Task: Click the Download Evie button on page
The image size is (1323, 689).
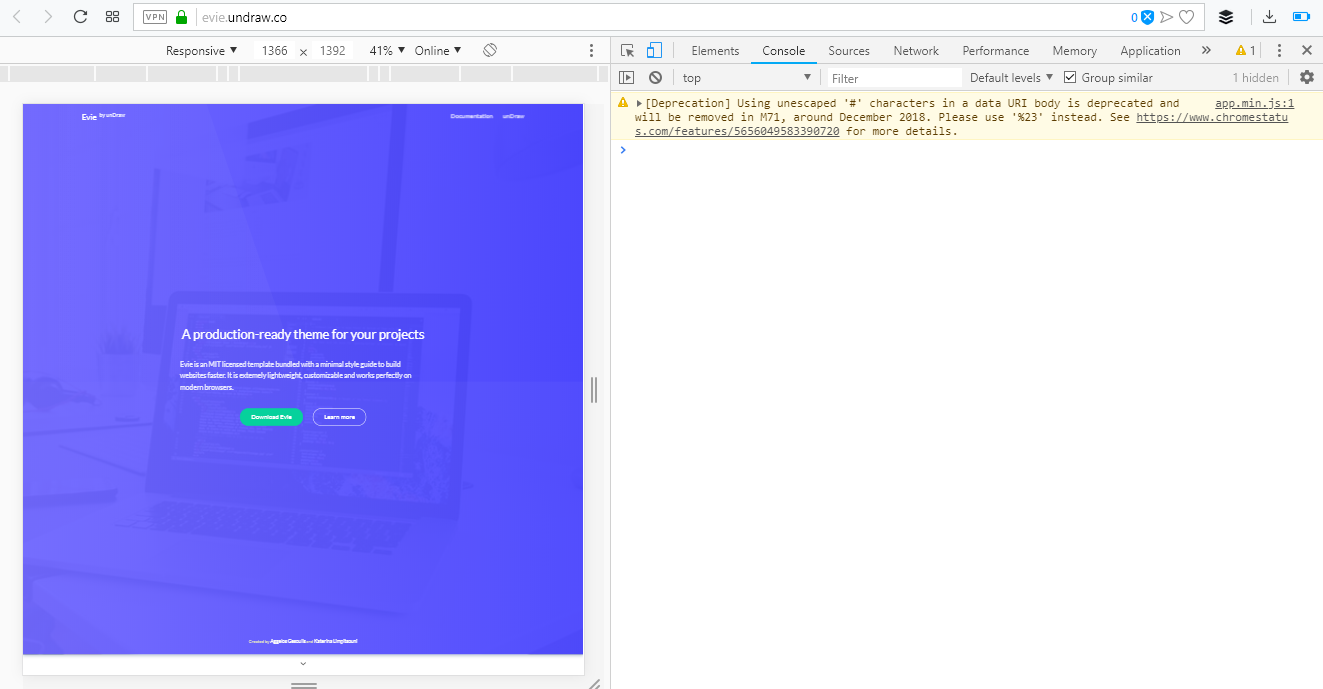Action: [x=271, y=417]
